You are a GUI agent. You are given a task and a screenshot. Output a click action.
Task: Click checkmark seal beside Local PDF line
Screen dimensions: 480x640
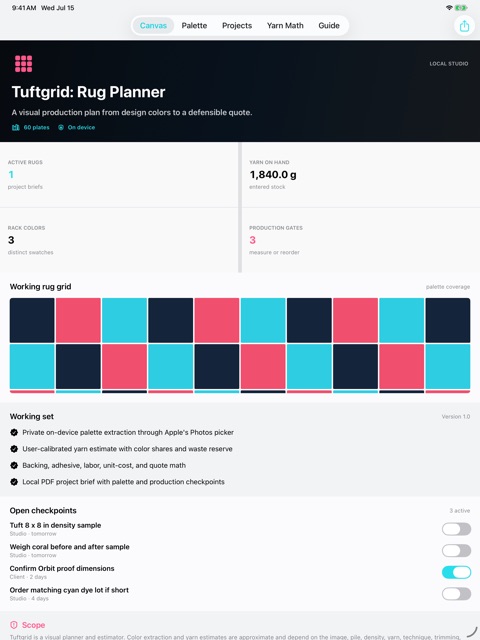click(14, 482)
